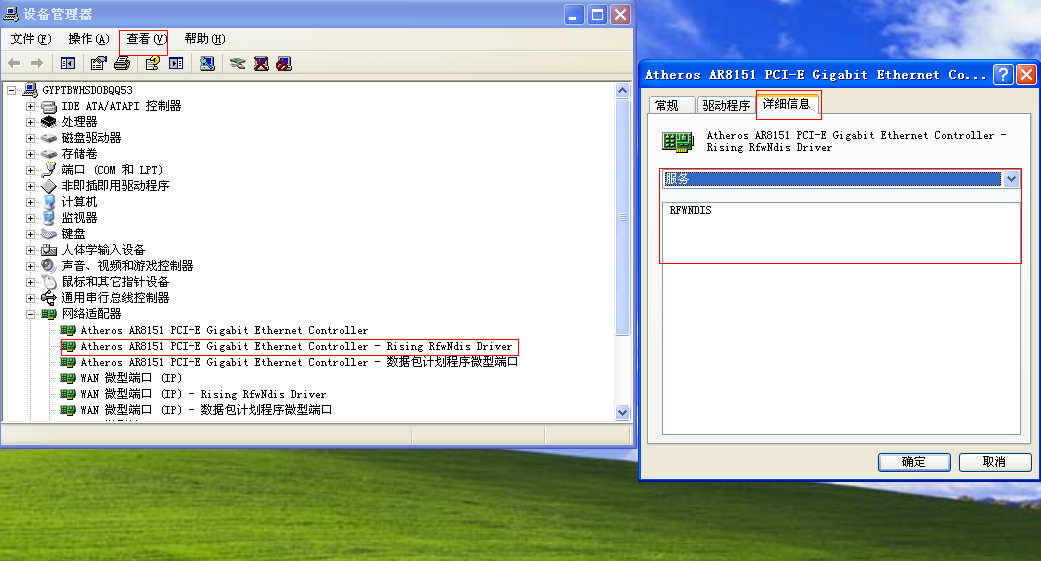
Task: Select Atheros AR8151 - Rising RfwNdis Driver row
Action: (297, 347)
